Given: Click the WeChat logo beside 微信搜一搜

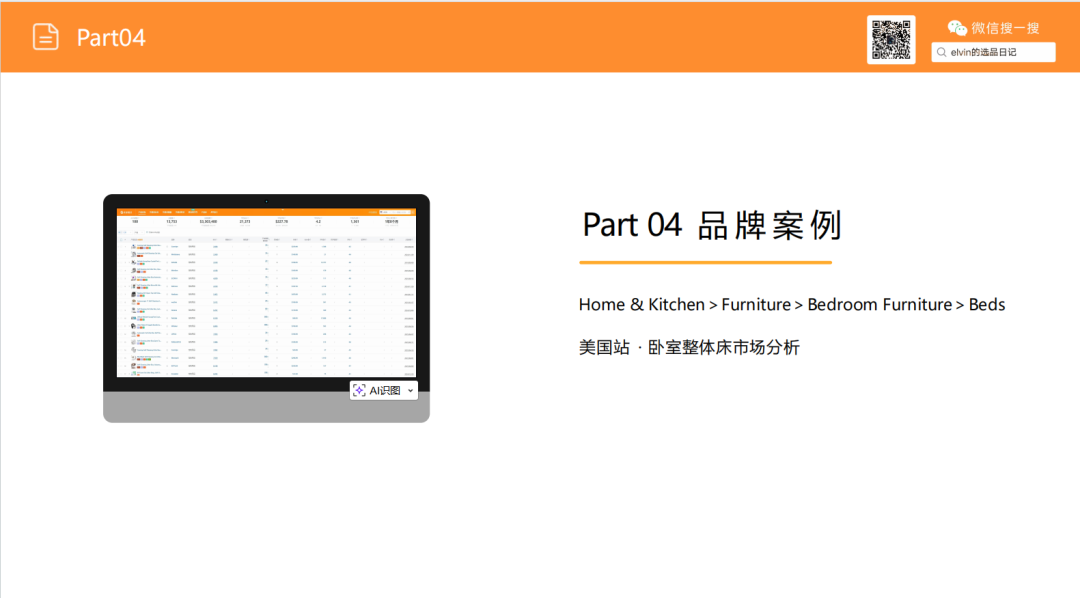Looking at the screenshot, I should [957, 28].
